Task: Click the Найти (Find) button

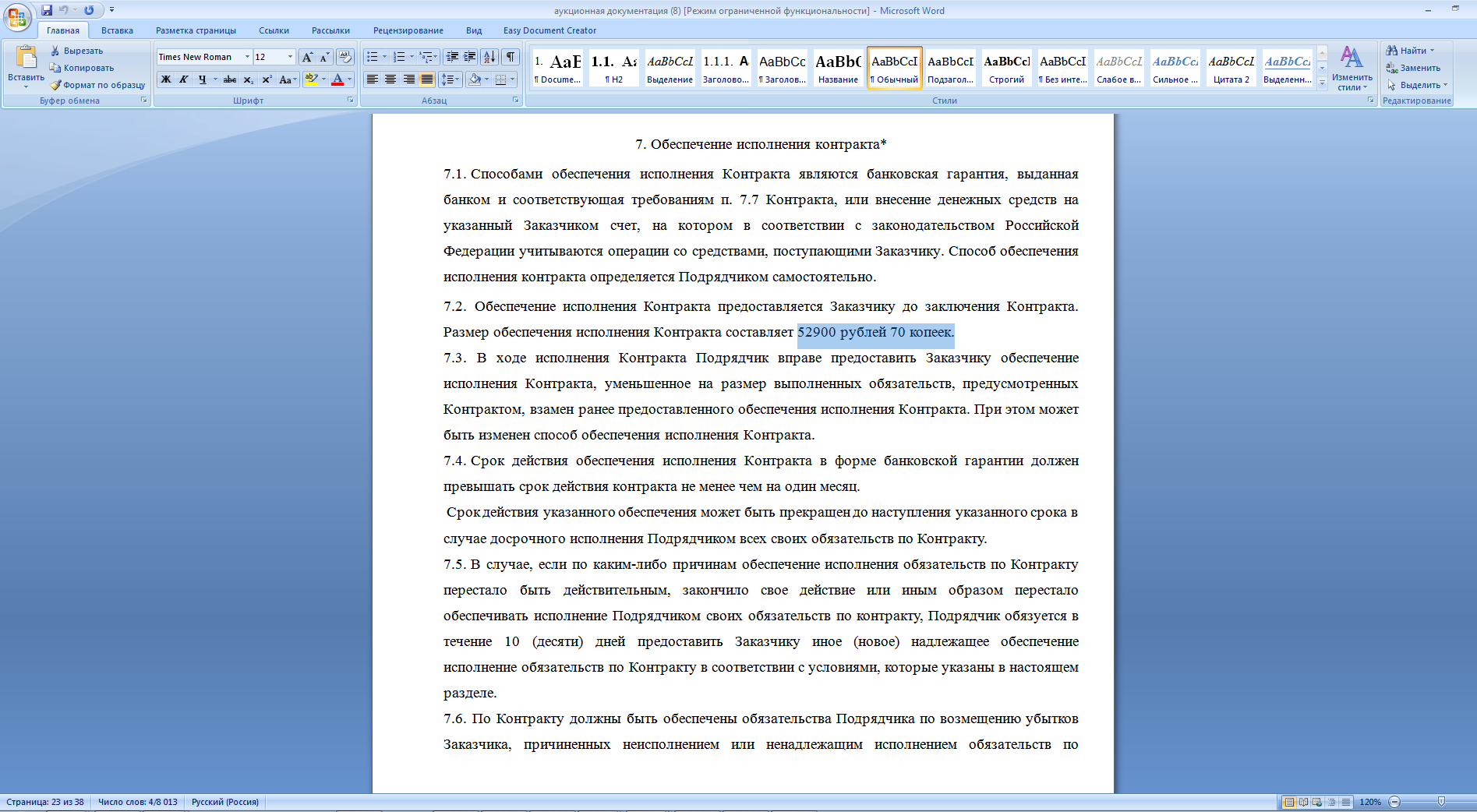Action: (1411, 51)
